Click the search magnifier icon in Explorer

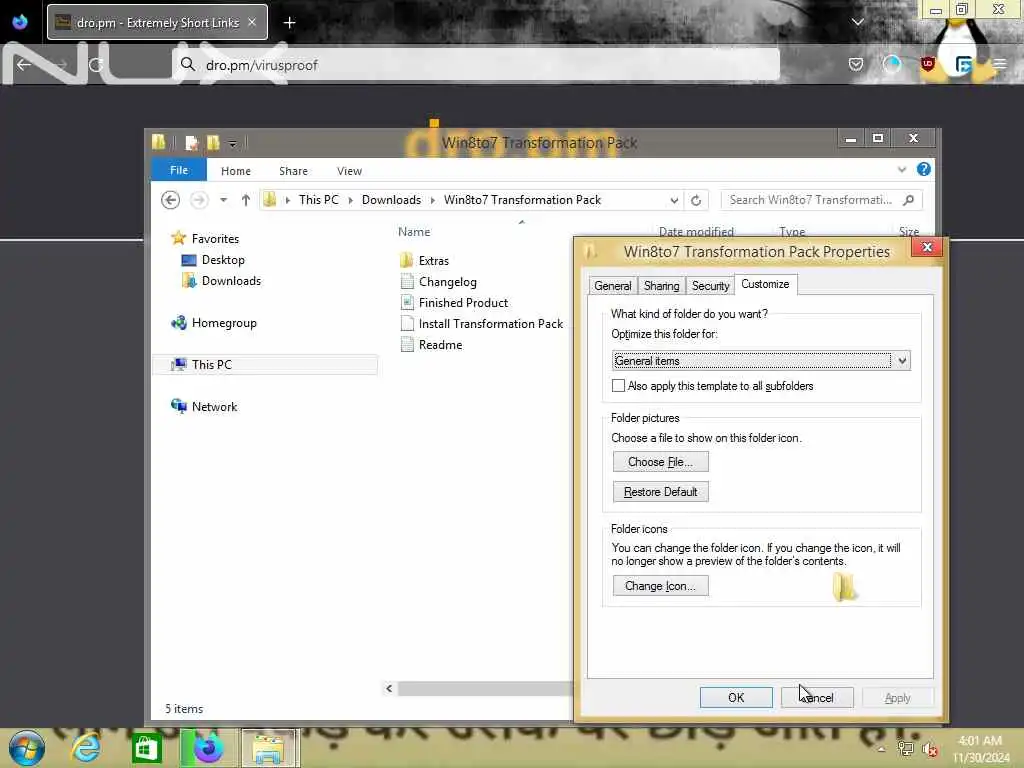click(x=908, y=200)
